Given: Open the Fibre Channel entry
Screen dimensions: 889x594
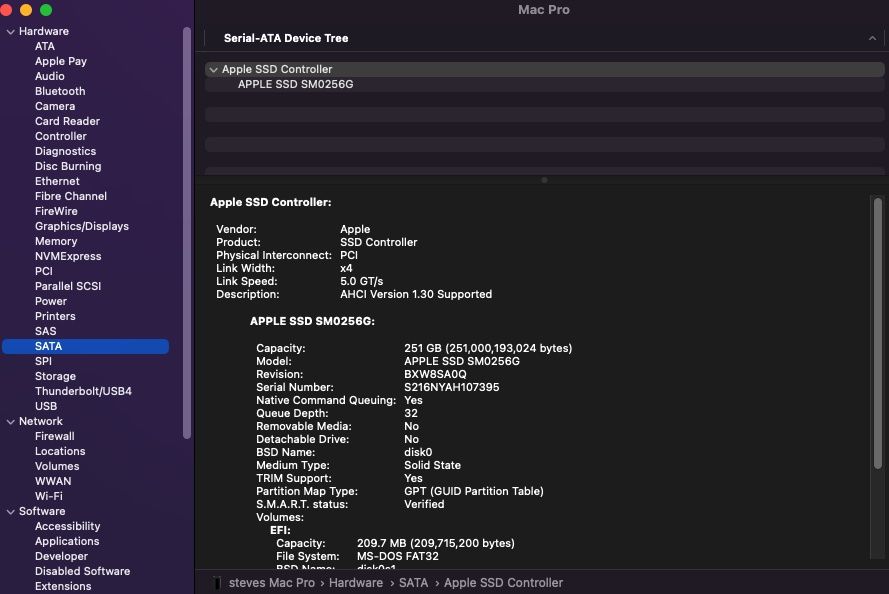Looking at the screenshot, I should pos(71,196).
